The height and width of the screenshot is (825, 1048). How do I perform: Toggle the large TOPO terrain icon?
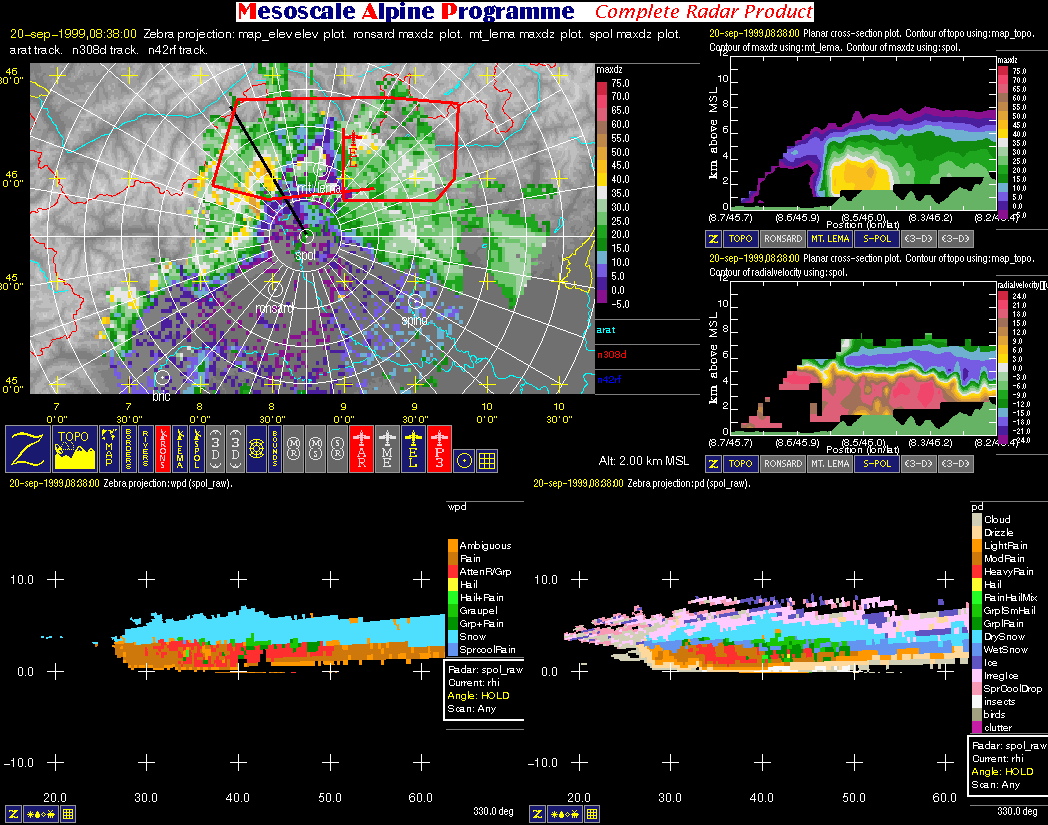click(73, 448)
